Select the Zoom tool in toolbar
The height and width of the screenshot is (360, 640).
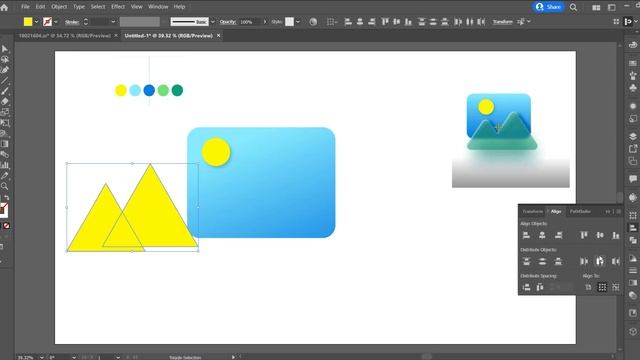pyautogui.click(x=5, y=187)
